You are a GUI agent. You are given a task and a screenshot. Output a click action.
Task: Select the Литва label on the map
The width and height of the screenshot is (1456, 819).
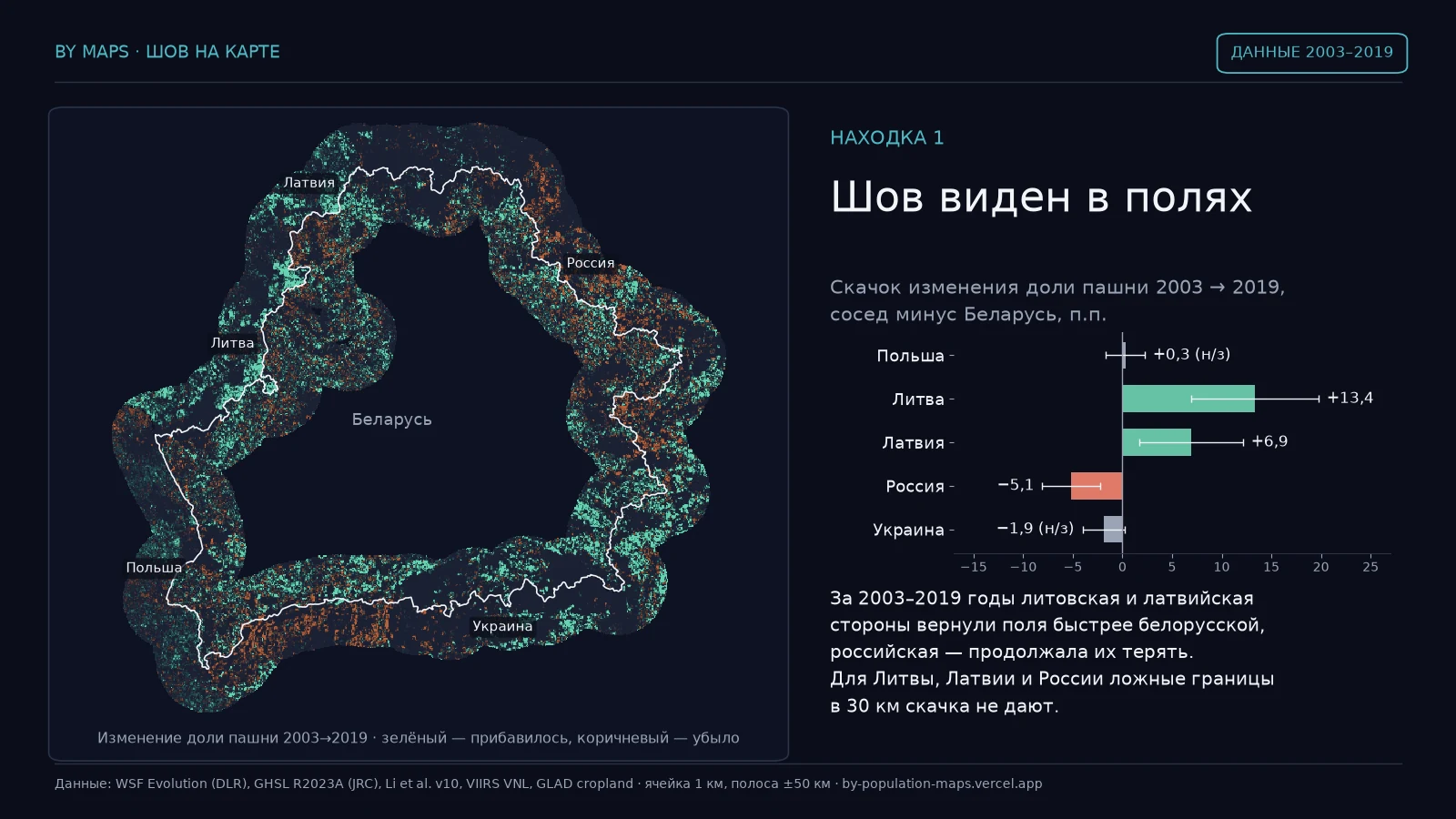point(233,343)
